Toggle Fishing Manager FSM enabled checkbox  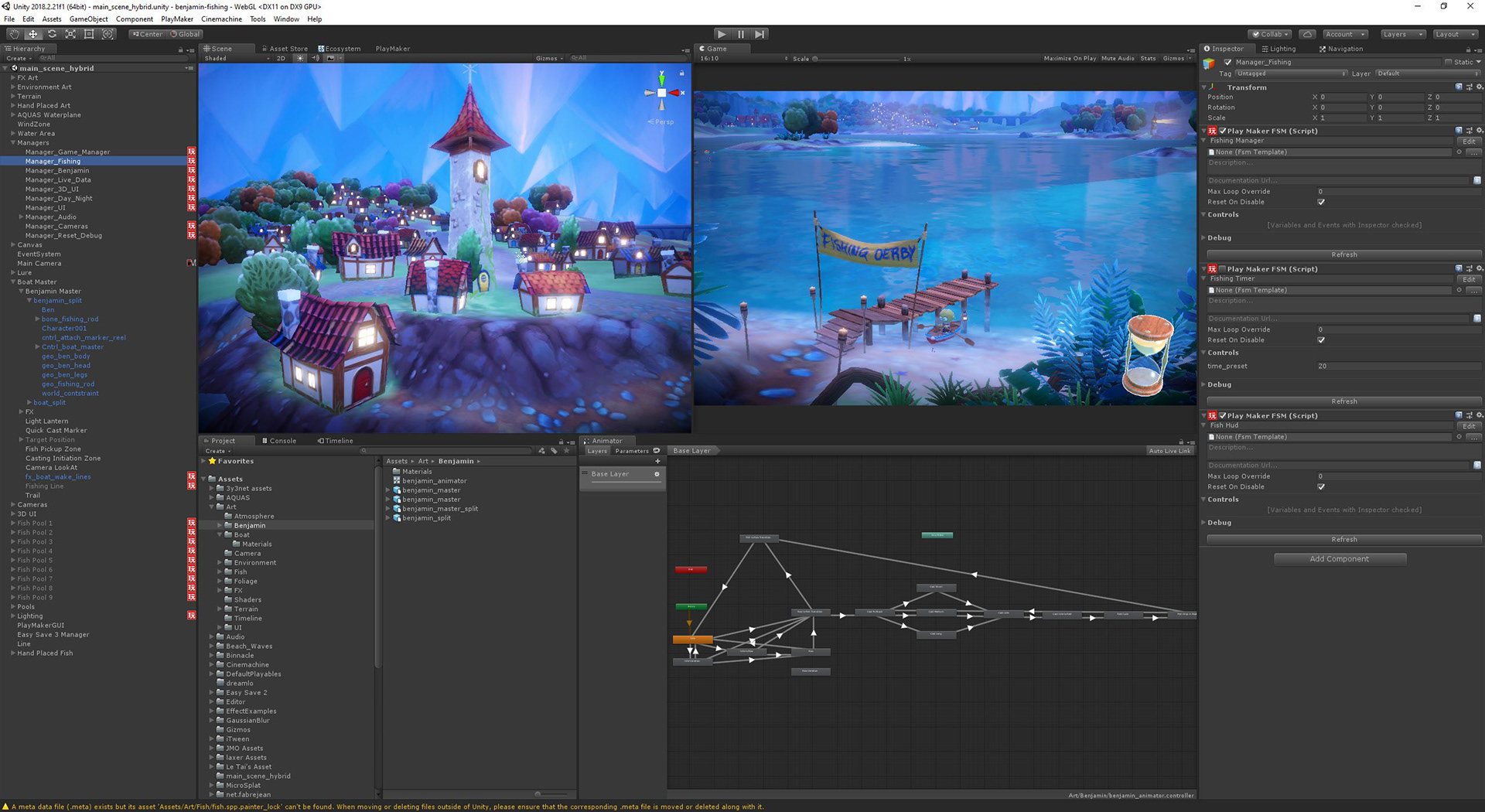click(x=1222, y=131)
